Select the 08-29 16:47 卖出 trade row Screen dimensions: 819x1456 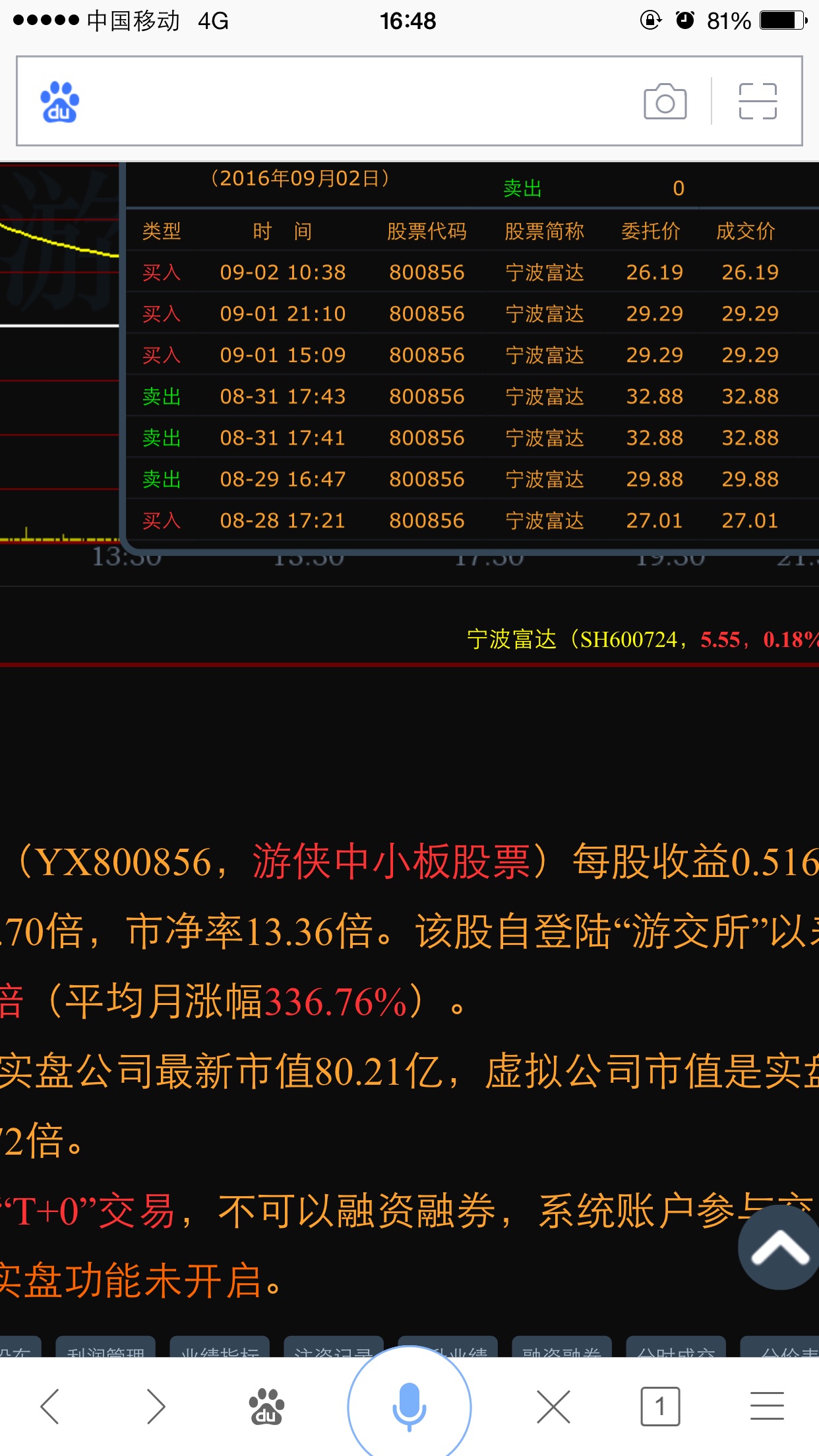[462, 479]
